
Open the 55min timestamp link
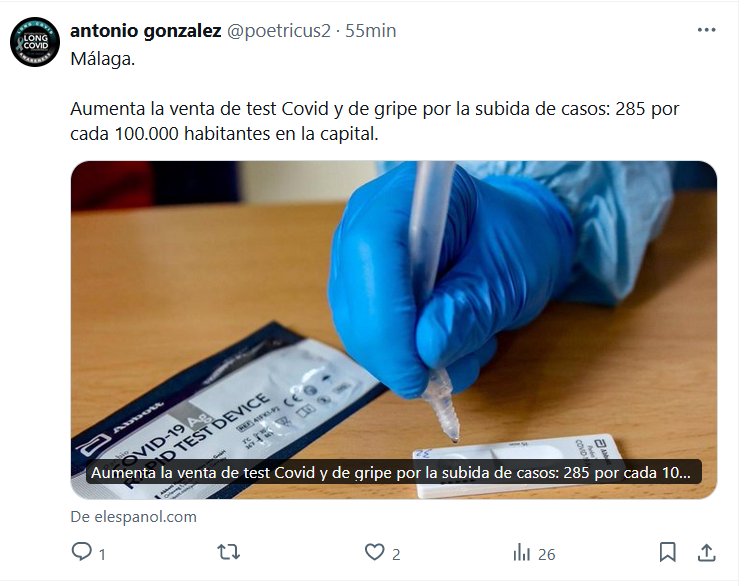pos(371,31)
